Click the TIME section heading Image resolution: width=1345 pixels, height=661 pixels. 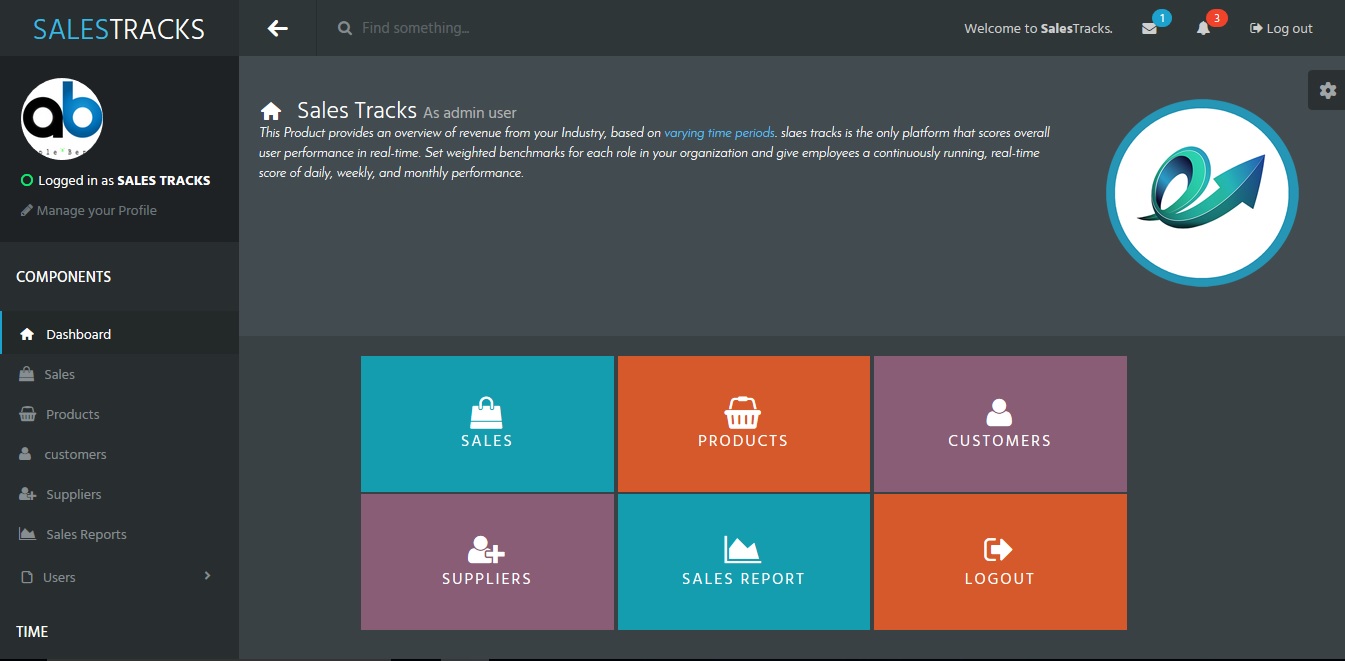pyautogui.click(x=32, y=631)
